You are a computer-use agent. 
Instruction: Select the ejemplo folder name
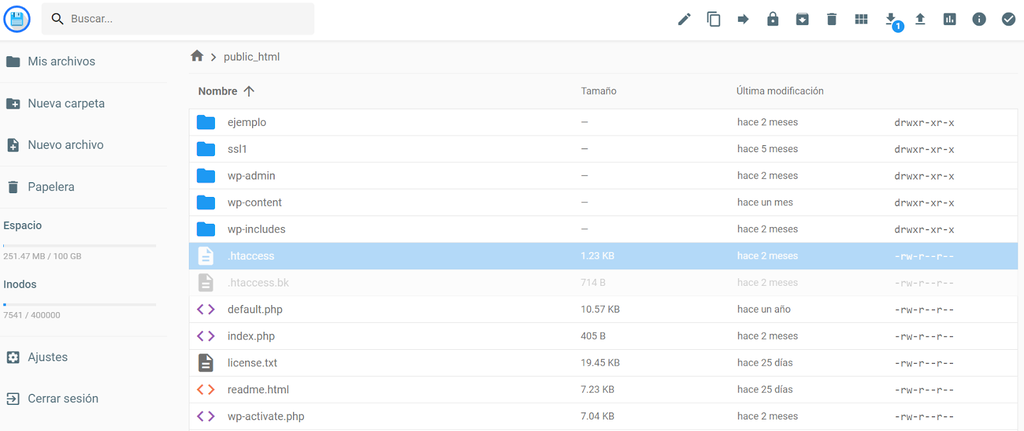tap(247, 123)
